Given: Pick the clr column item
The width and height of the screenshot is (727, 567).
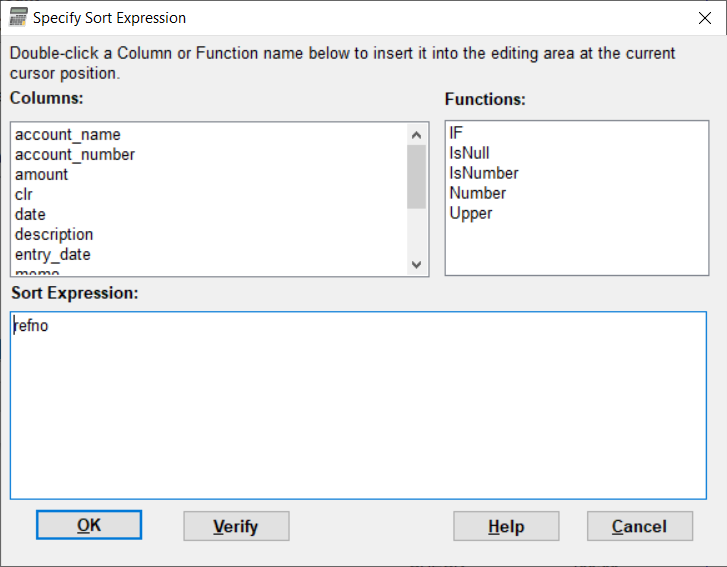Looking at the screenshot, I should (24, 194).
